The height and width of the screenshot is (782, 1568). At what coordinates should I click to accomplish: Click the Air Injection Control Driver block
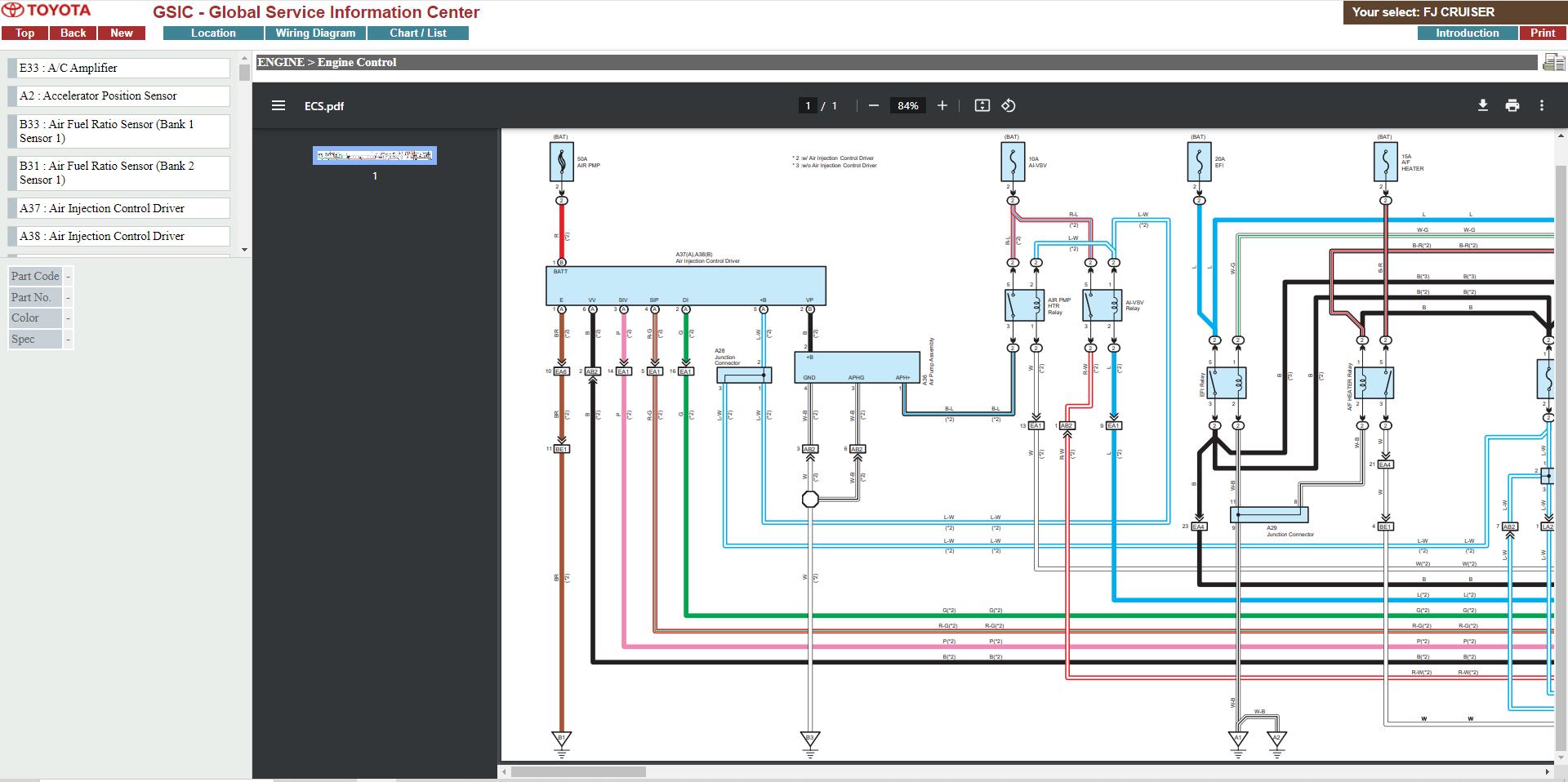685,286
